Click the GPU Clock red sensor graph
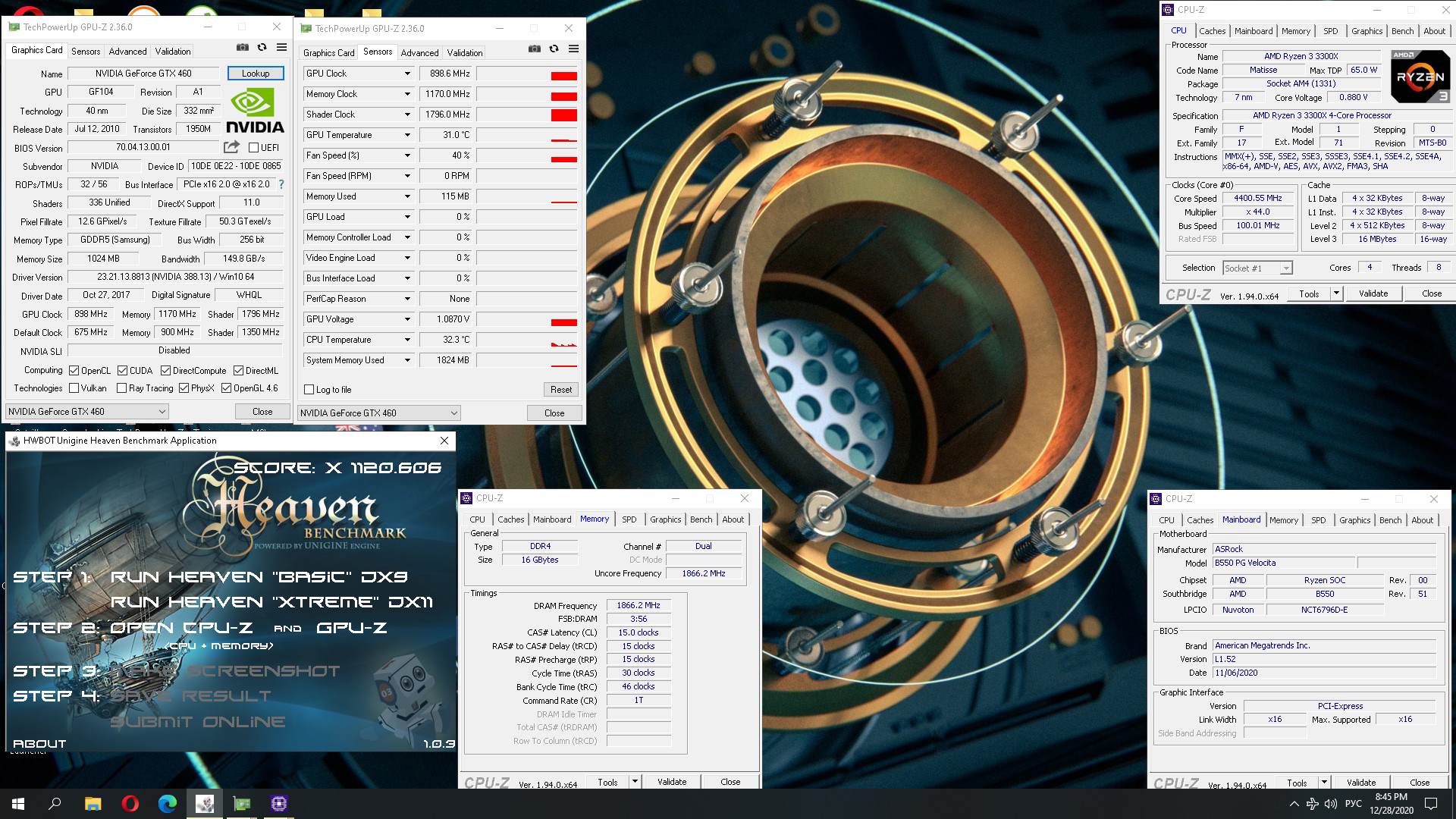This screenshot has height=819, width=1456. pyautogui.click(x=527, y=74)
